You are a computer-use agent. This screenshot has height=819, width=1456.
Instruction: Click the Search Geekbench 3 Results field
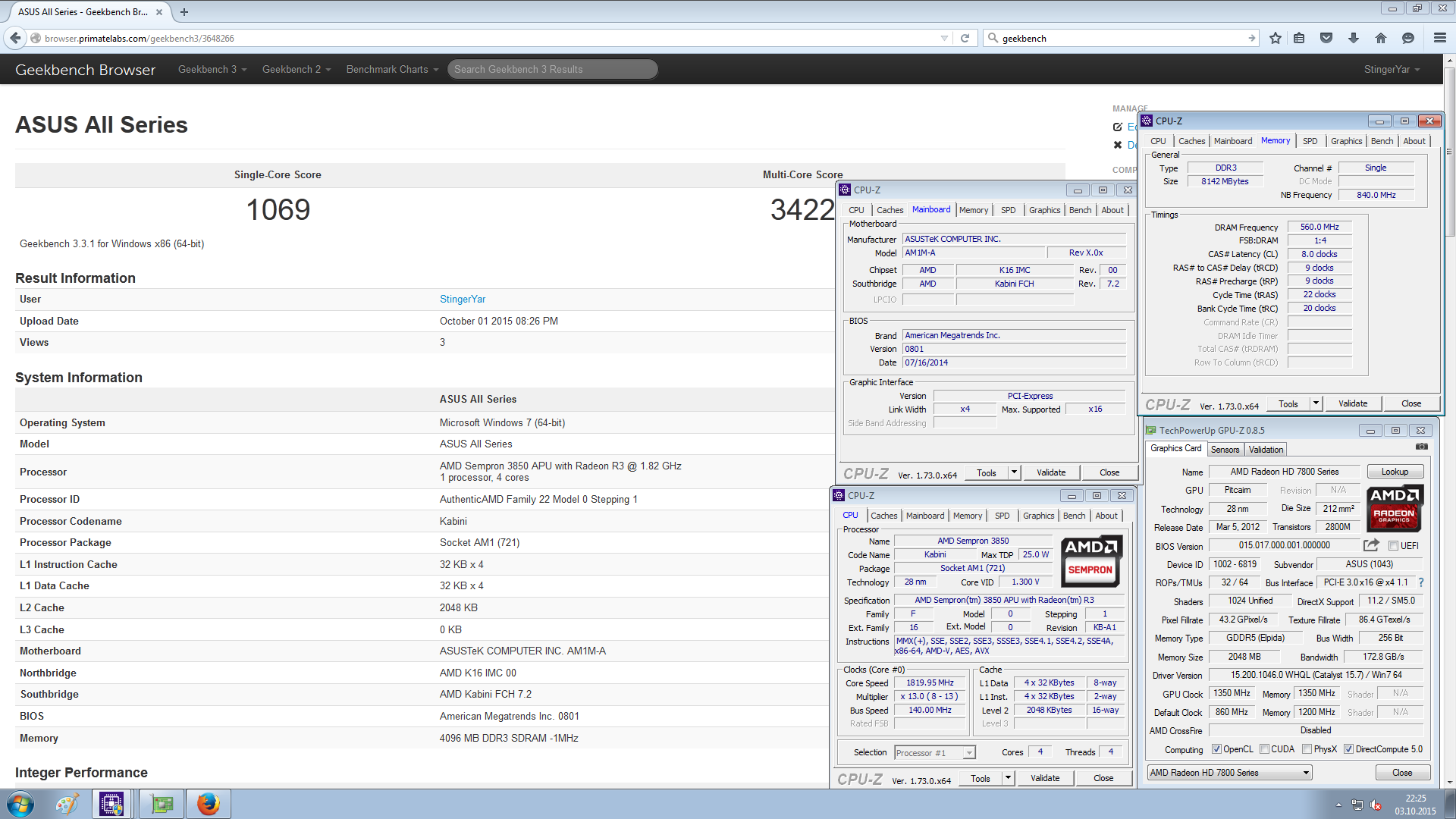(552, 69)
